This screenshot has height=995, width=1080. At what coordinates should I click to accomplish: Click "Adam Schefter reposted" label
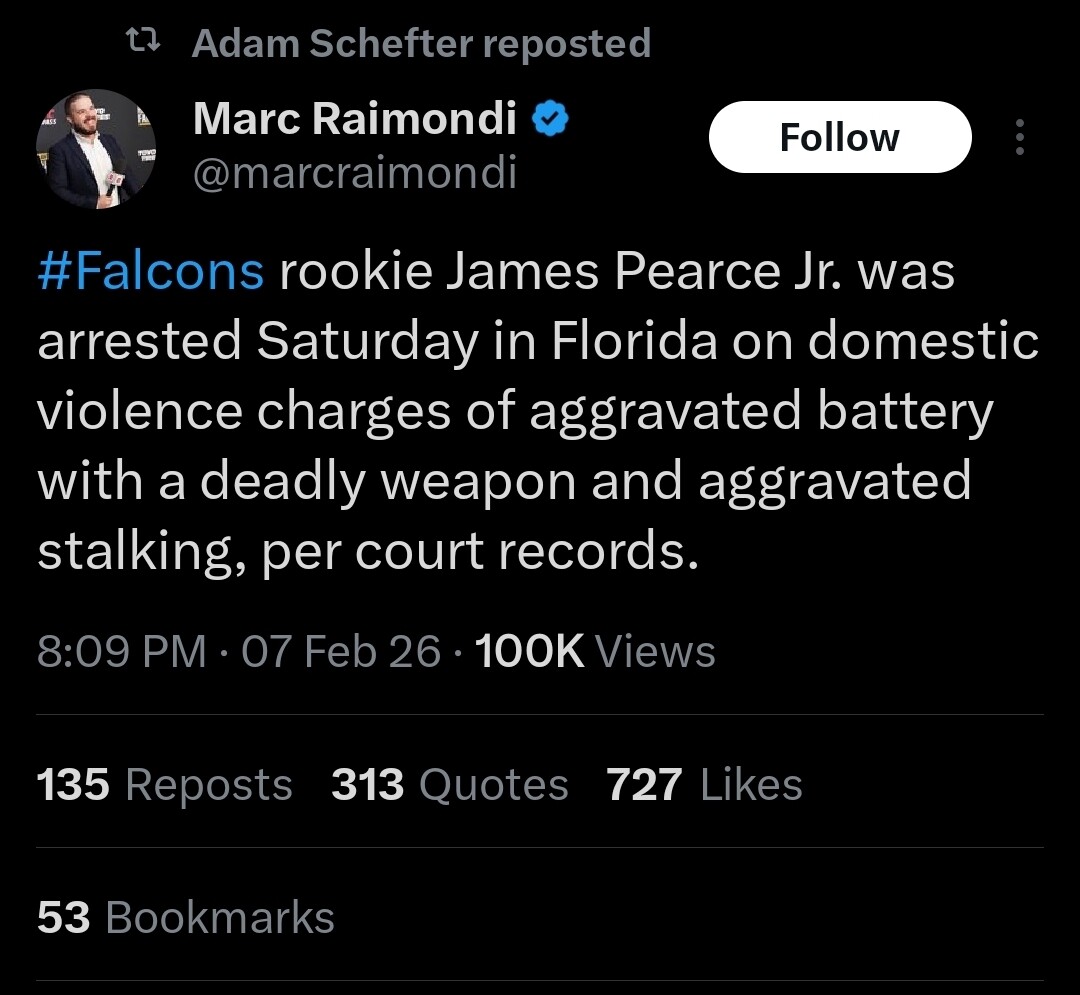(x=421, y=43)
